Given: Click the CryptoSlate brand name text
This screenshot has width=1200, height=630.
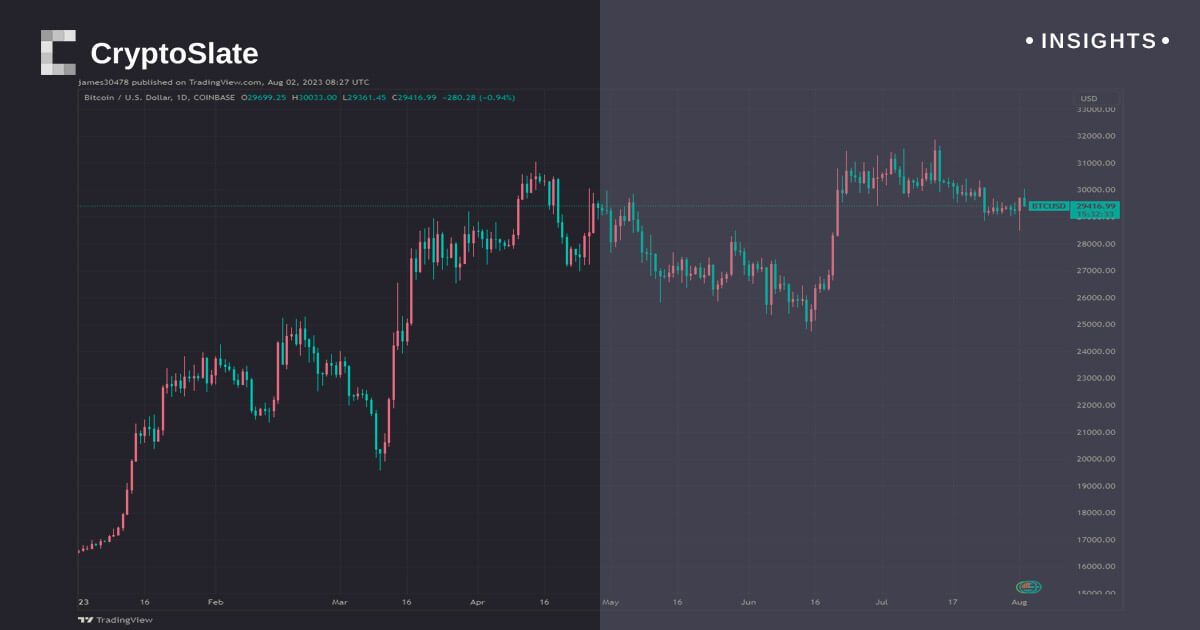Looking at the screenshot, I should click(174, 53).
